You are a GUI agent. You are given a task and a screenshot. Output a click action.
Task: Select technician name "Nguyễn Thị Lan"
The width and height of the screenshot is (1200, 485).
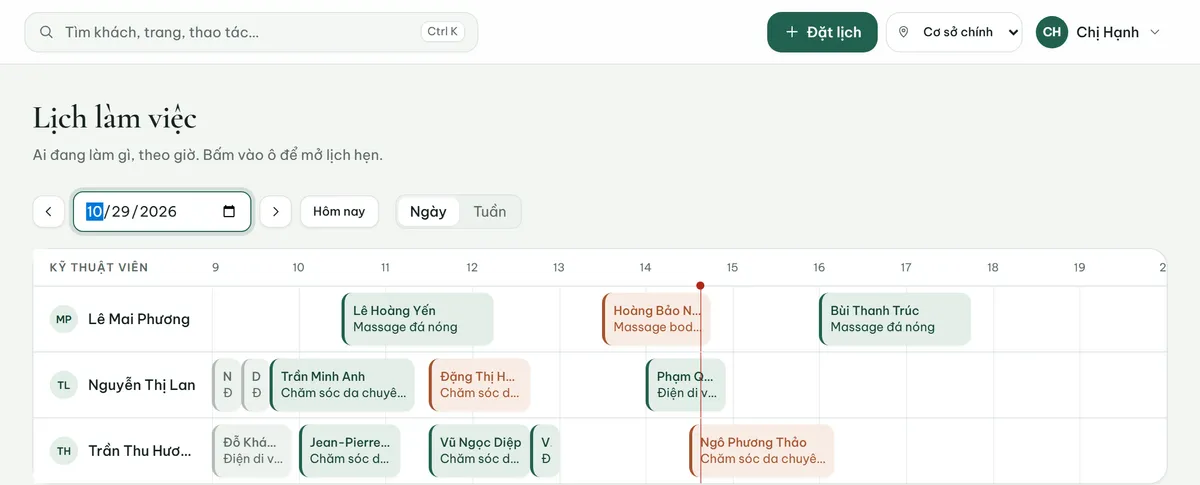coord(142,385)
